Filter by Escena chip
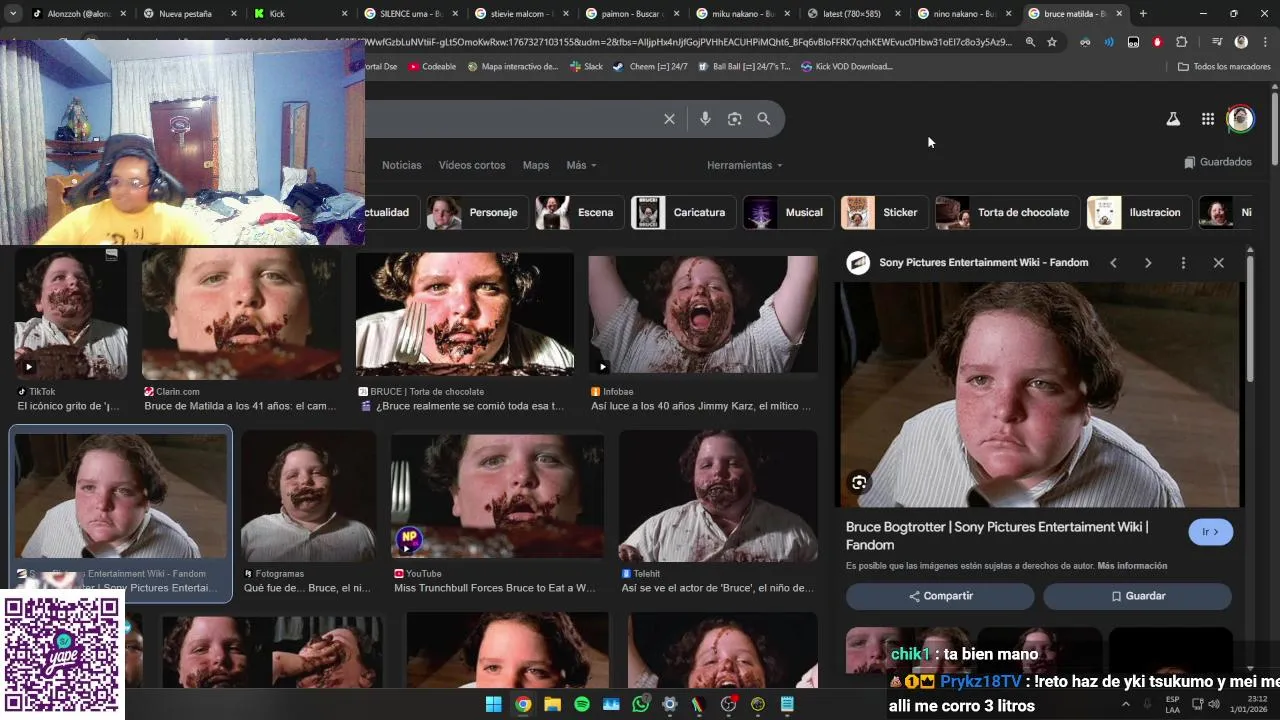 click(580, 212)
